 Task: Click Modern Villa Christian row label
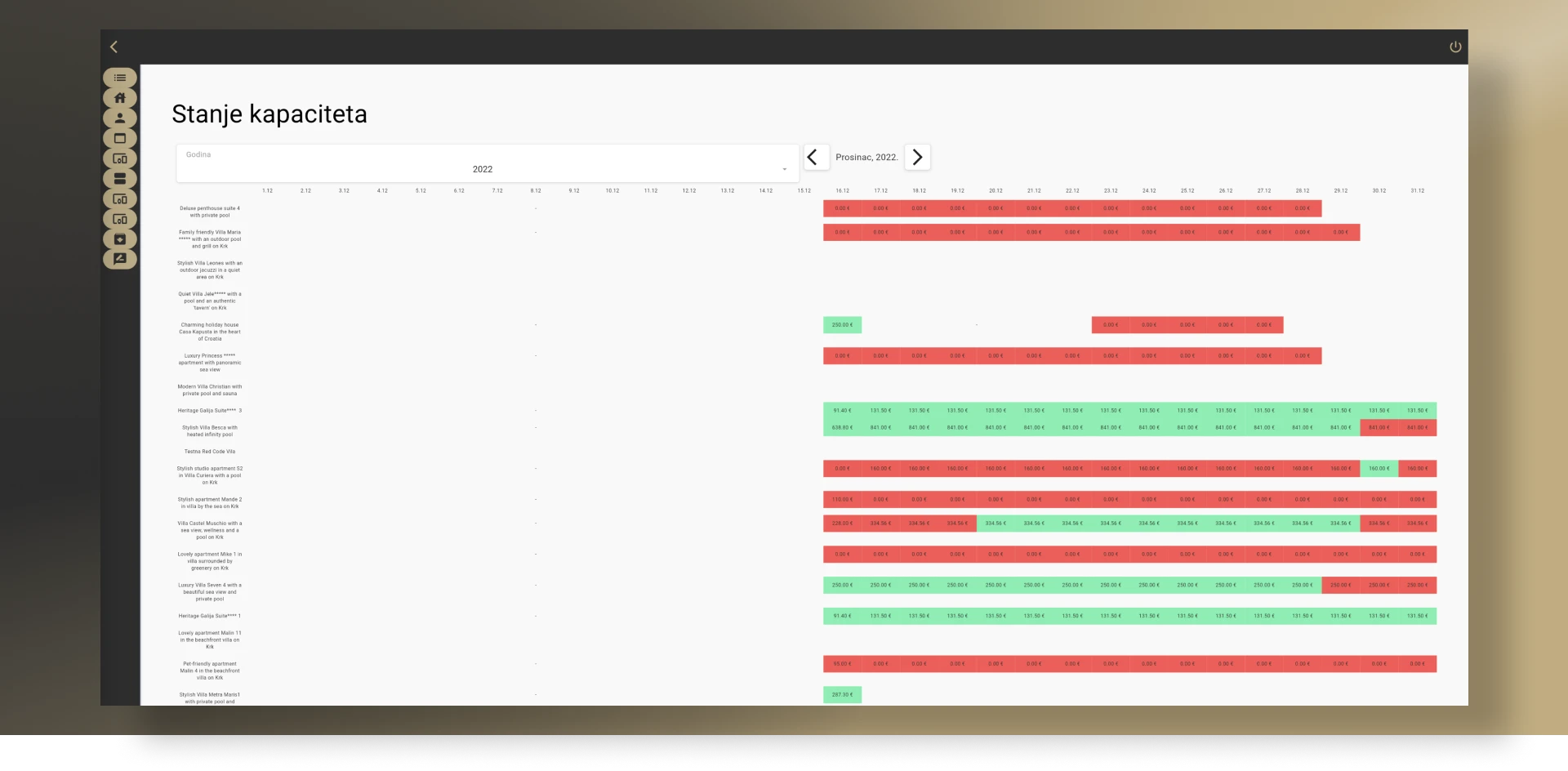tap(210, 390)
